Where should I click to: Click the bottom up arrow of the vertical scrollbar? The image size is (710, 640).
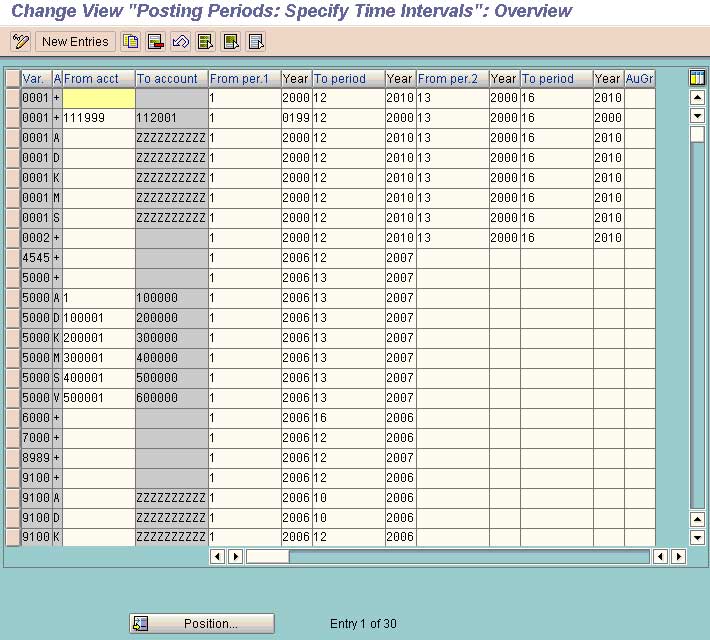tap(697, 519)
